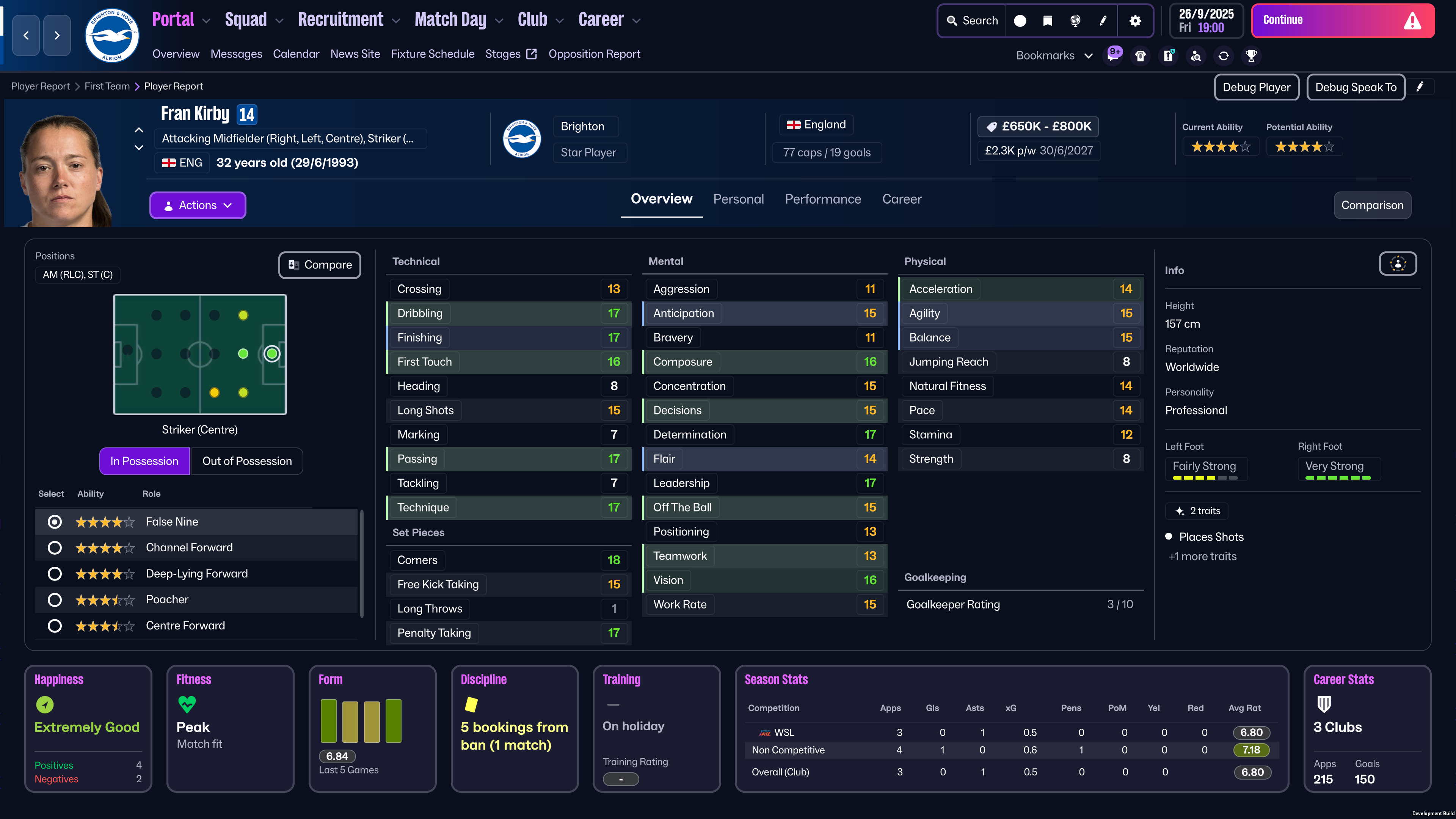Click the bookmark icon next to search
The width and height of the screenshot is (1456, 819).
(1047, 21)
